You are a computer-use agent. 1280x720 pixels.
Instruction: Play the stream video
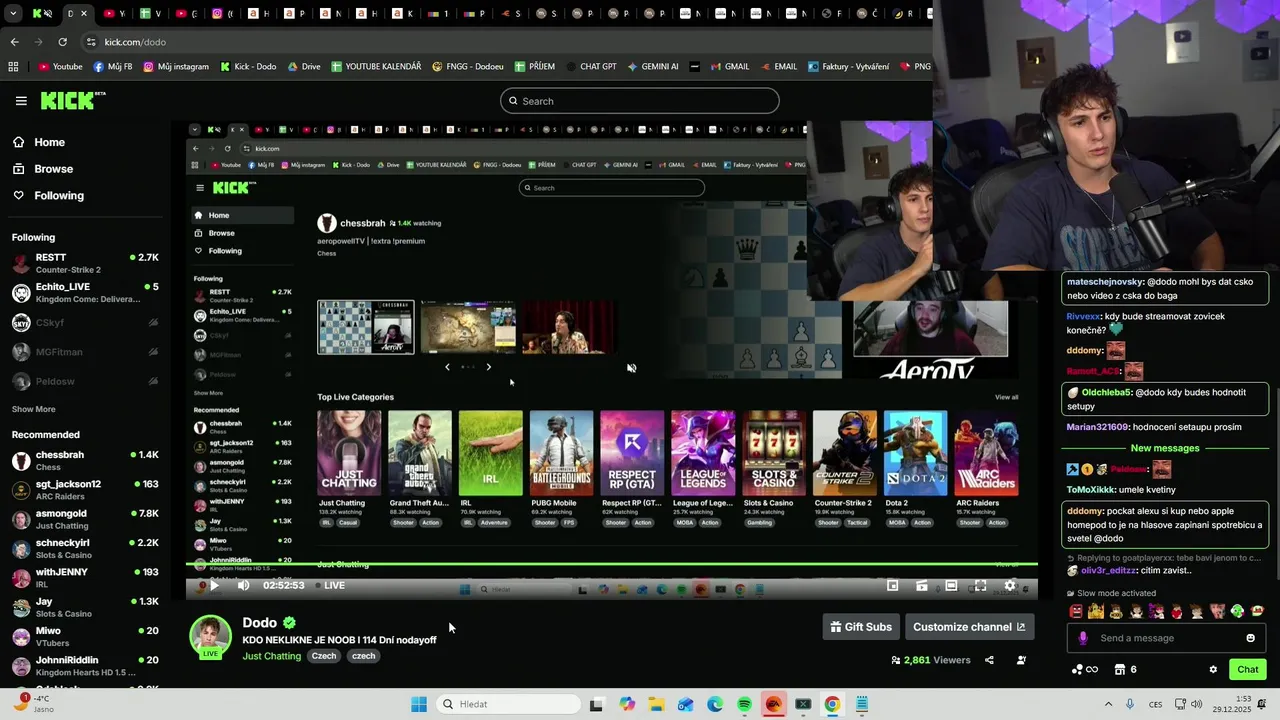tap(213, 586)
